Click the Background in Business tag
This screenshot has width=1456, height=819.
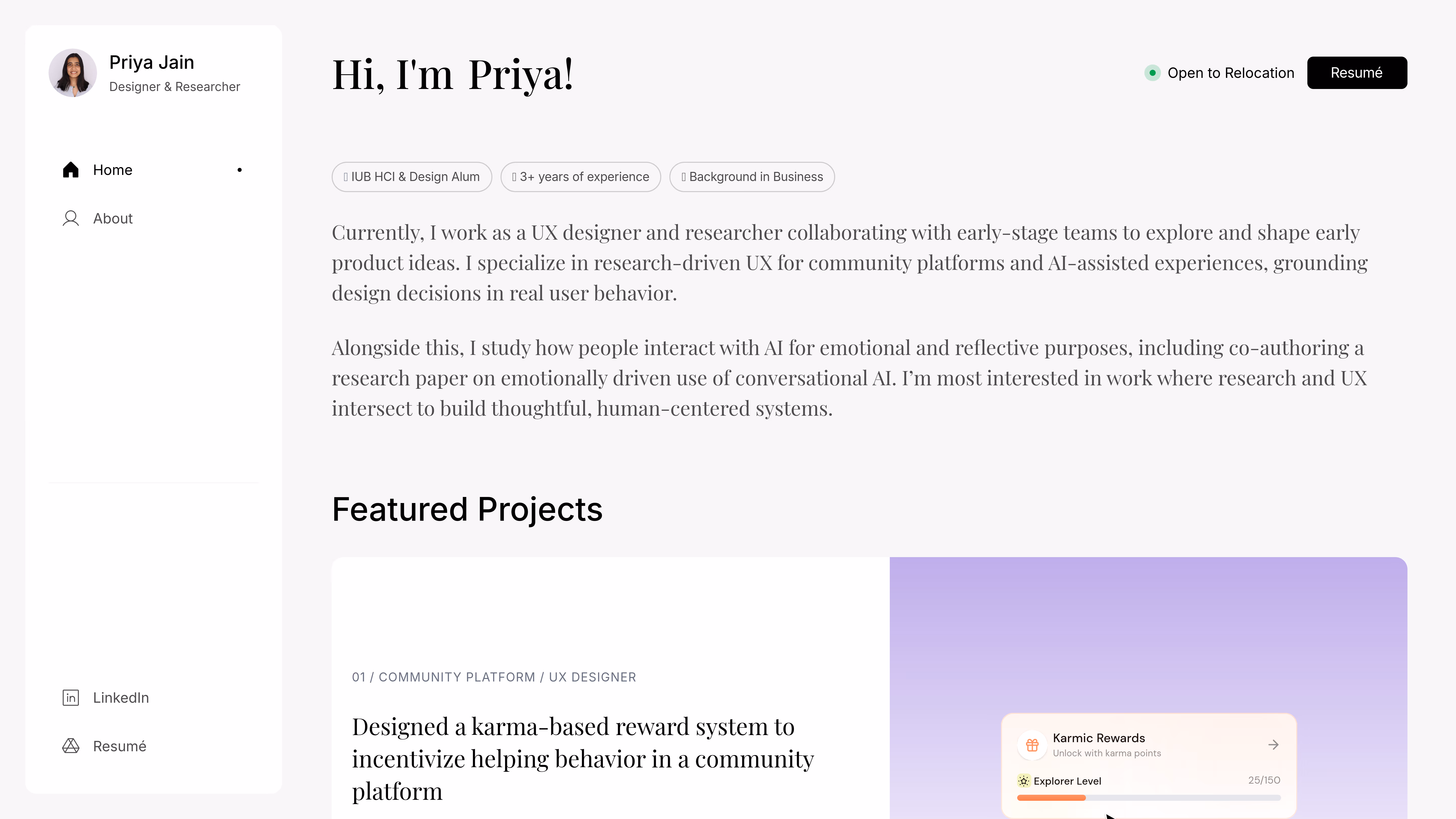752,177
